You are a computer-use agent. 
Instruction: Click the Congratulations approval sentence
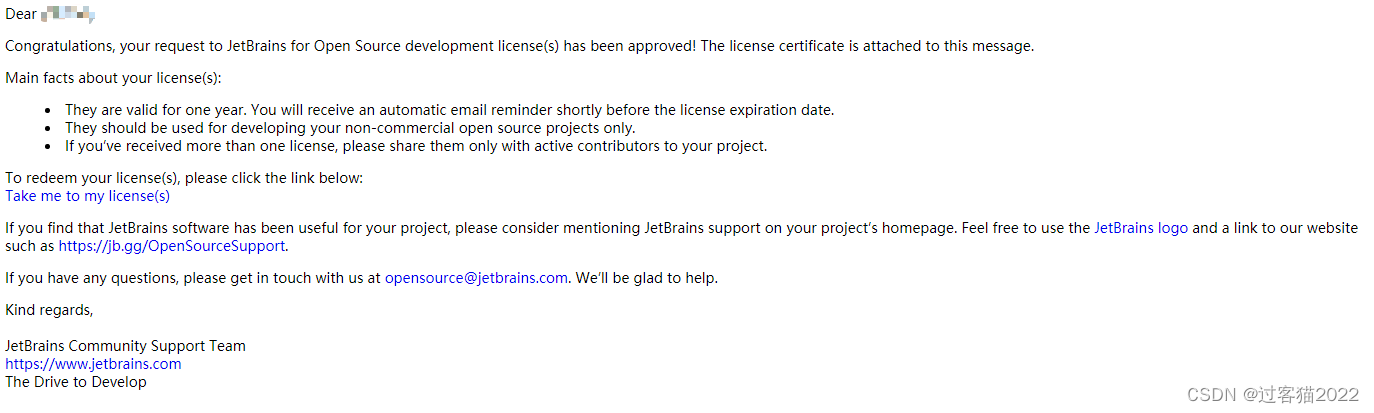[519, 46]
